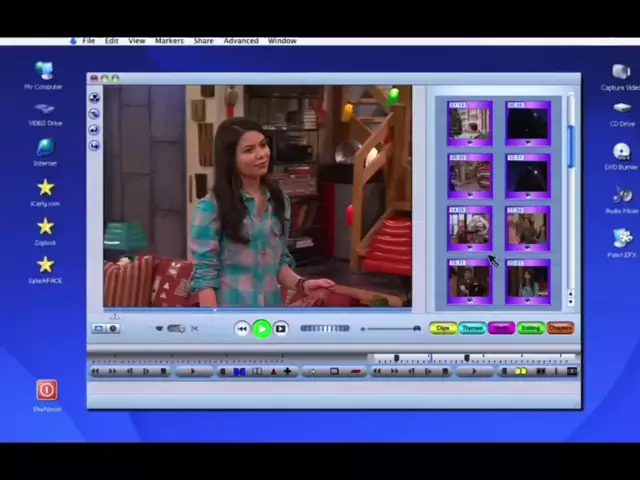Image resolution: width=640 pixels, height=480 pixels.
Task: Click the fourth round icon left of preview
Action: tap(94, 146)
